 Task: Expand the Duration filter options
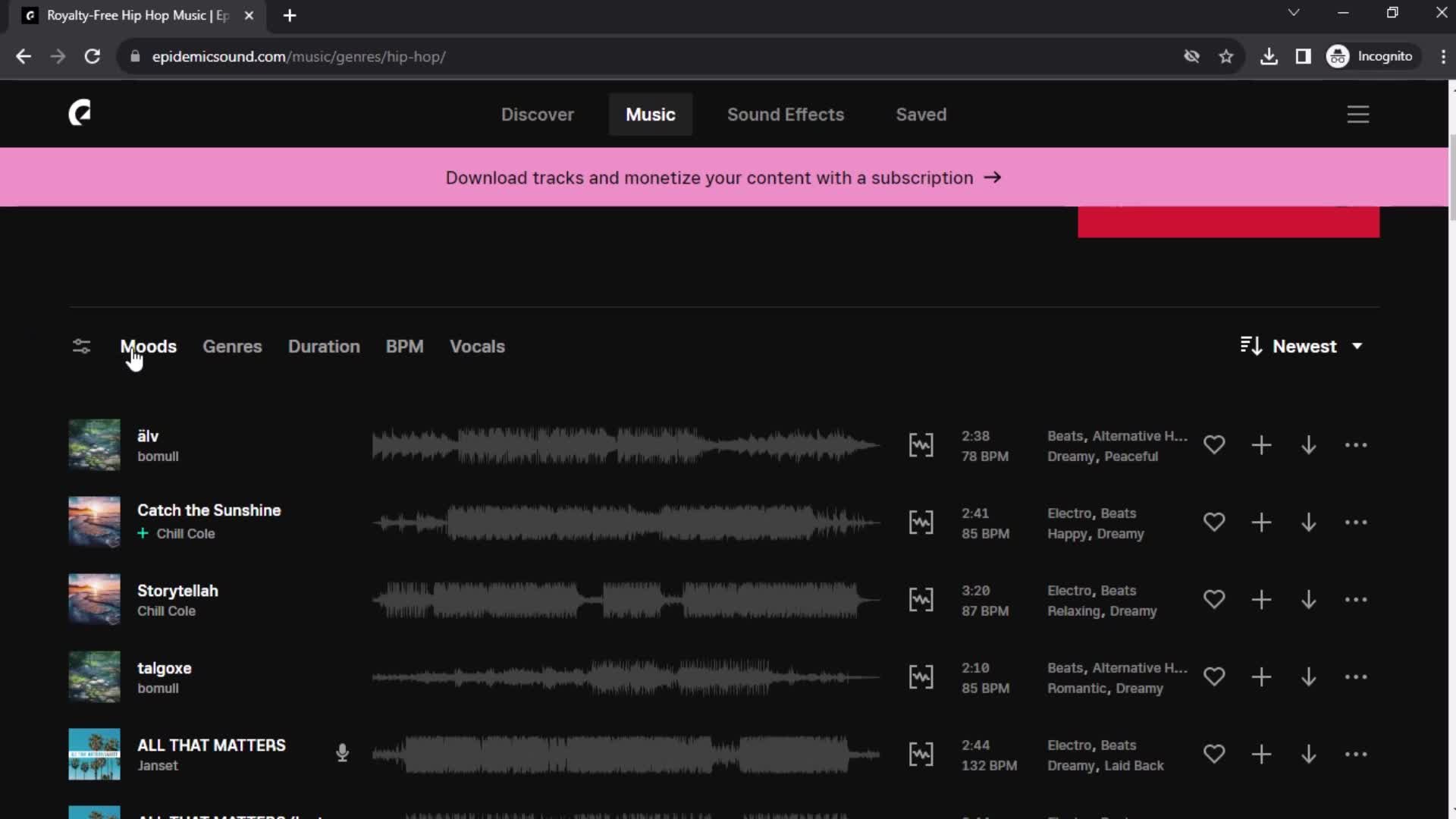click(324, 346)
